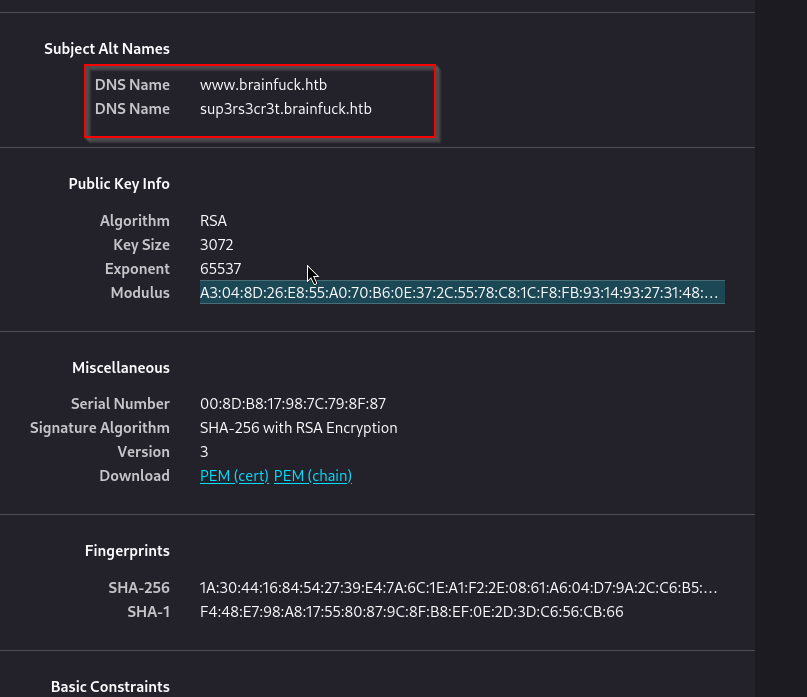
Task: Click the Signature Algorithm label
Action: point(100,428)
